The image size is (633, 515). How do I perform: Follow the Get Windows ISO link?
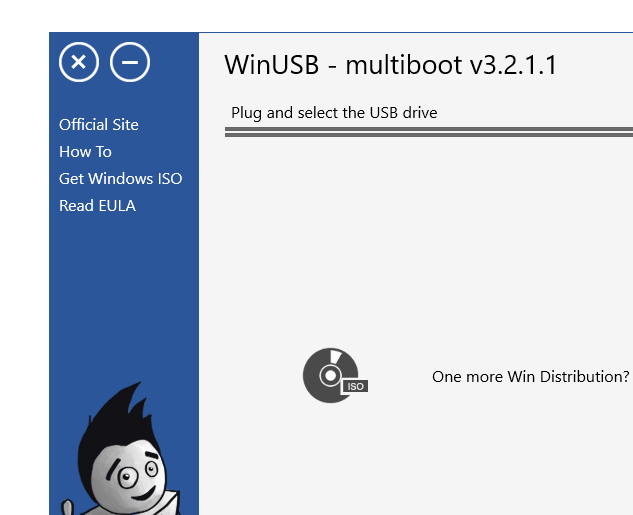click(121, 178)
